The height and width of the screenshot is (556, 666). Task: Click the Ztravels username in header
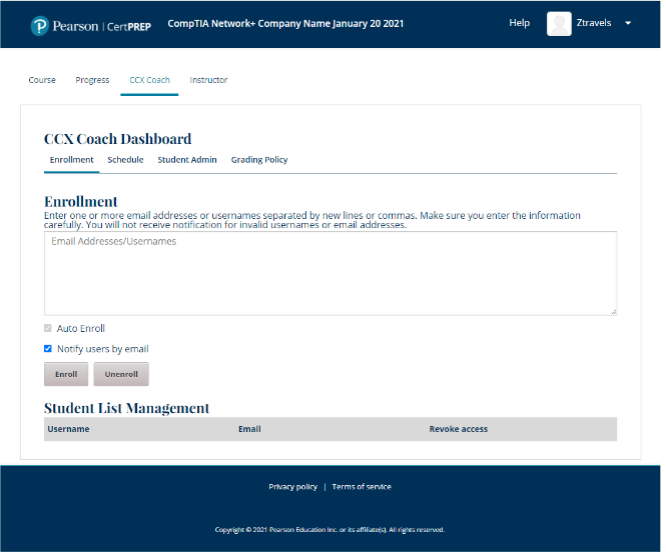[596, 24]
